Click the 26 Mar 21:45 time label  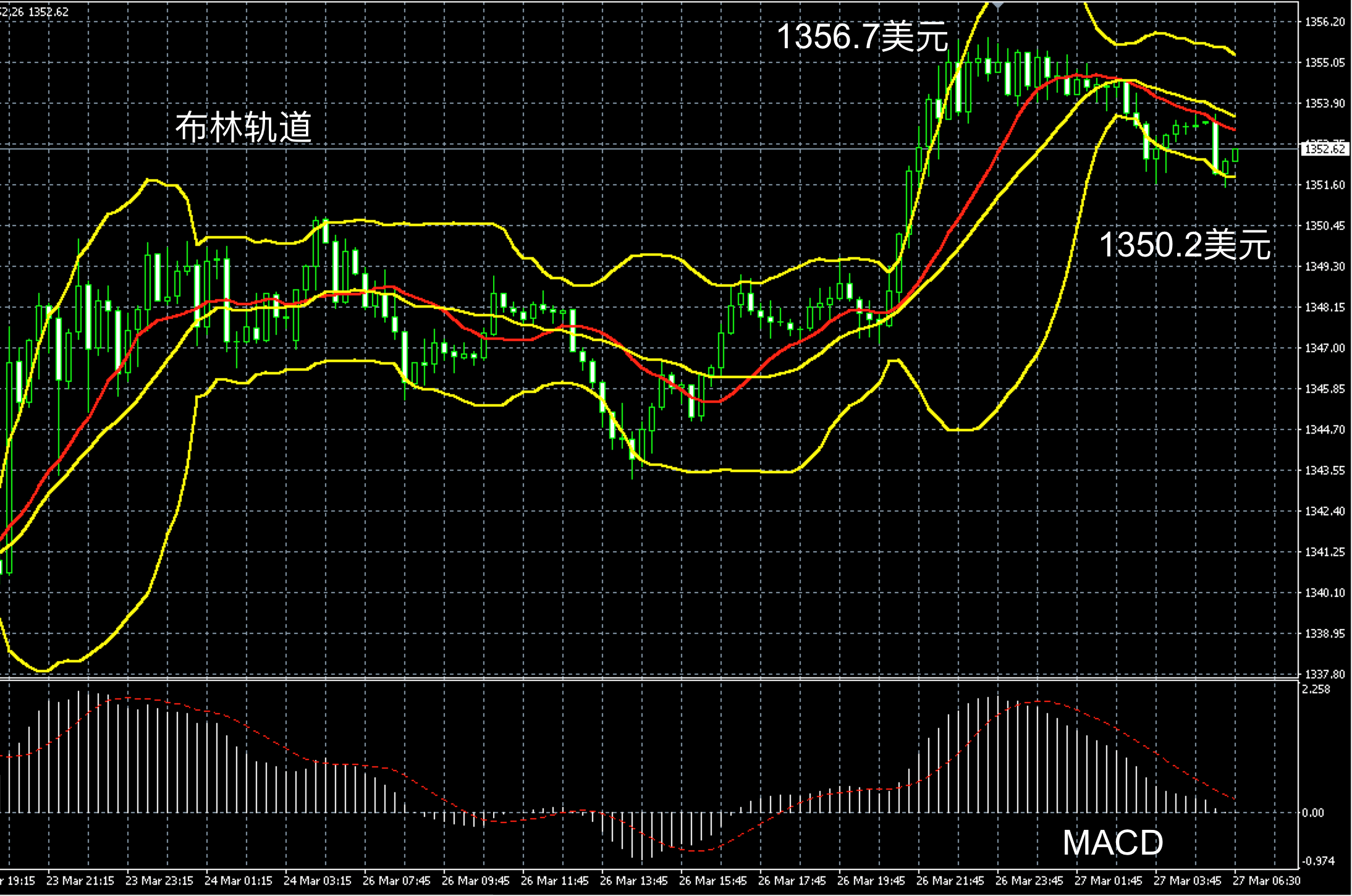point(950,881)
